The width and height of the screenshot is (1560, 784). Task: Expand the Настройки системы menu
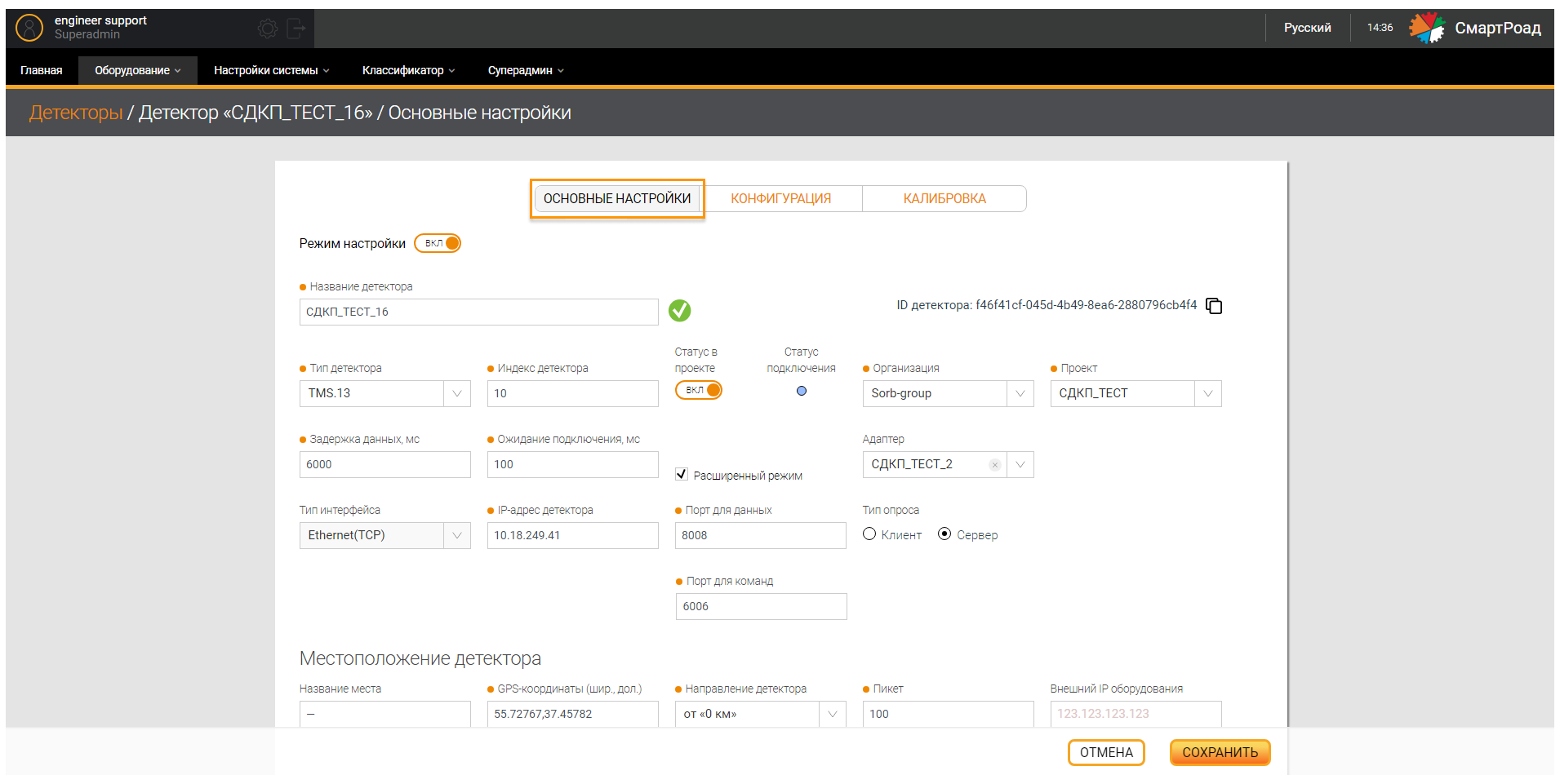272,70
